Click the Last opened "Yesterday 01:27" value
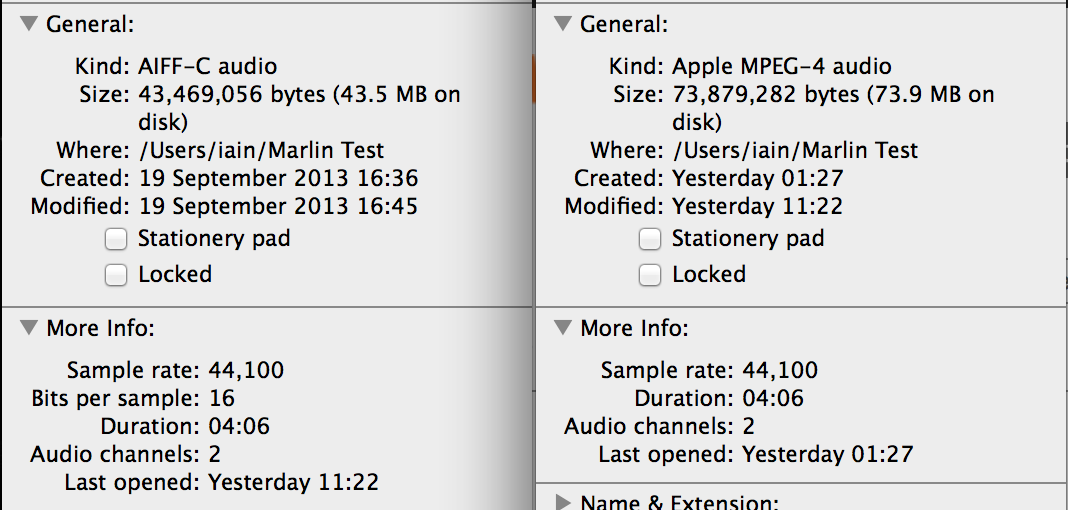The width and height of the screenshot is (1068, 510). click(827, 455)
